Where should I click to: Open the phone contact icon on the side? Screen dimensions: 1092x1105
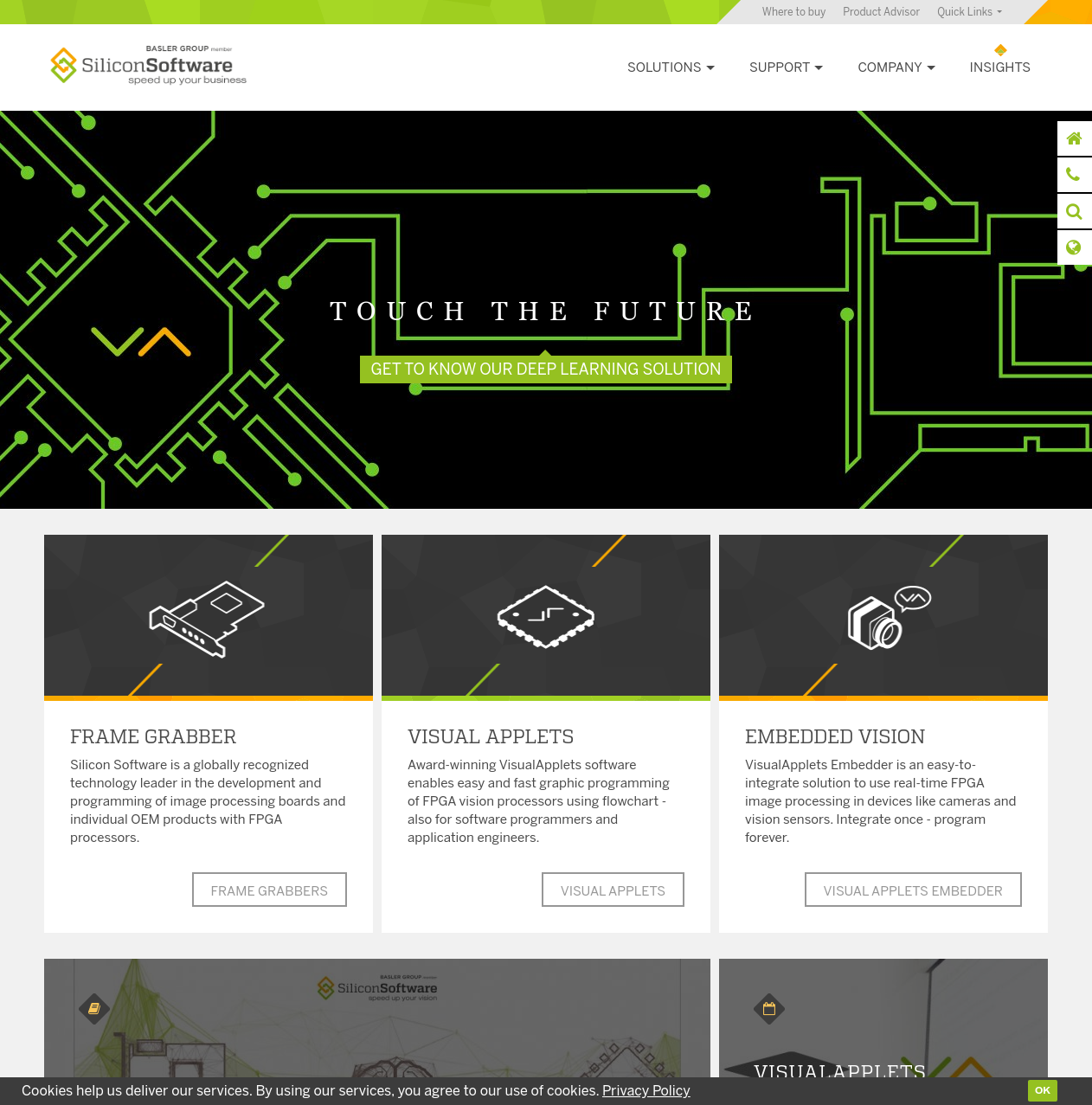coord(1075,175)
